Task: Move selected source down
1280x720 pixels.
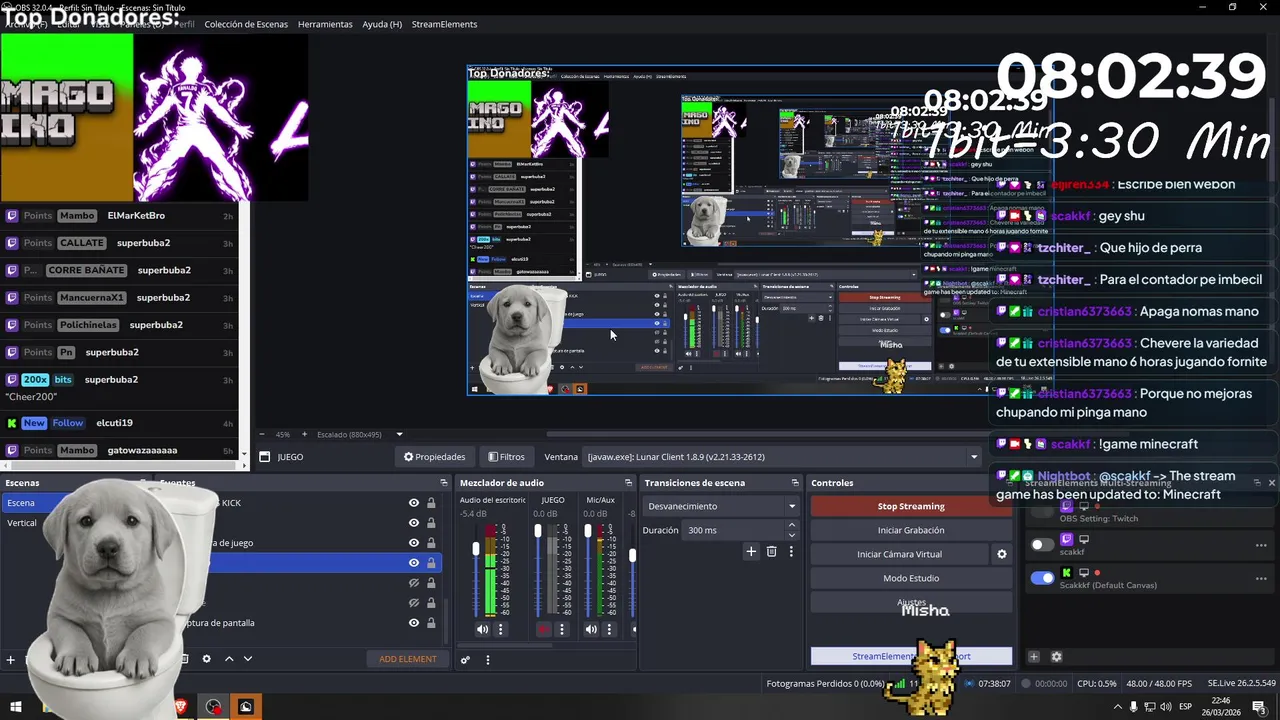Action: (248, 659)
